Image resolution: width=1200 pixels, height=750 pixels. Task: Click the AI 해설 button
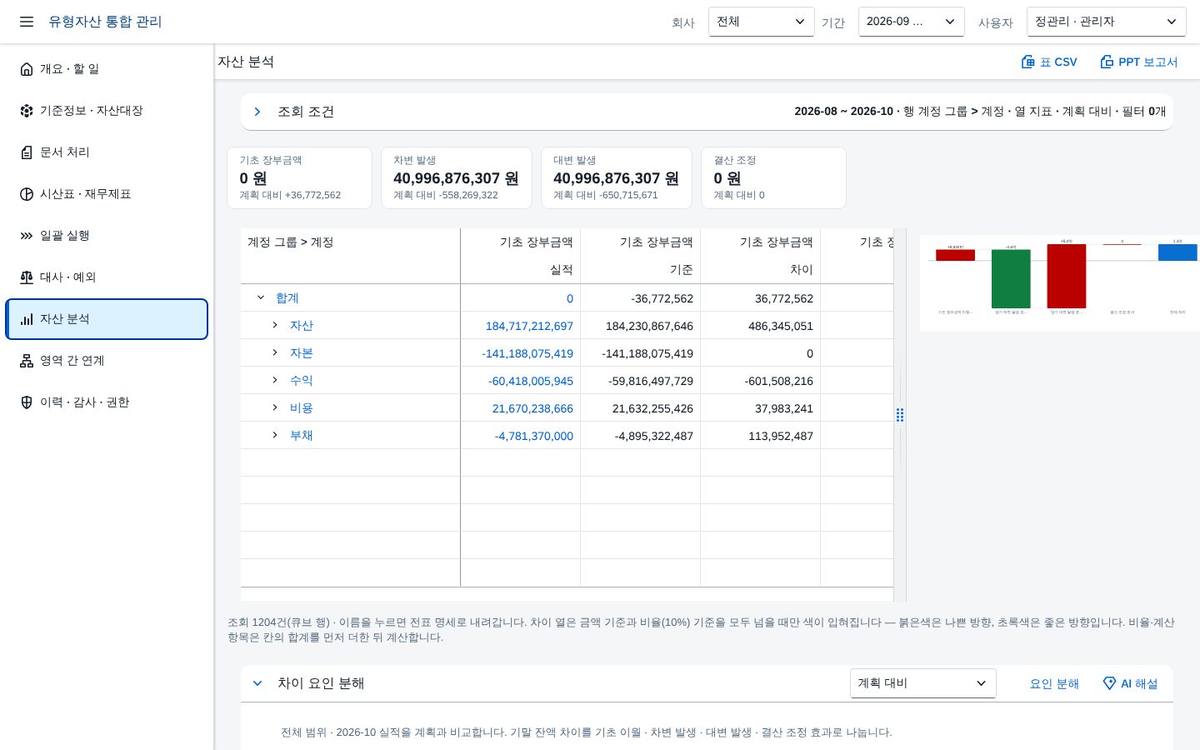pyautogui.click(x=1130, y=683)
